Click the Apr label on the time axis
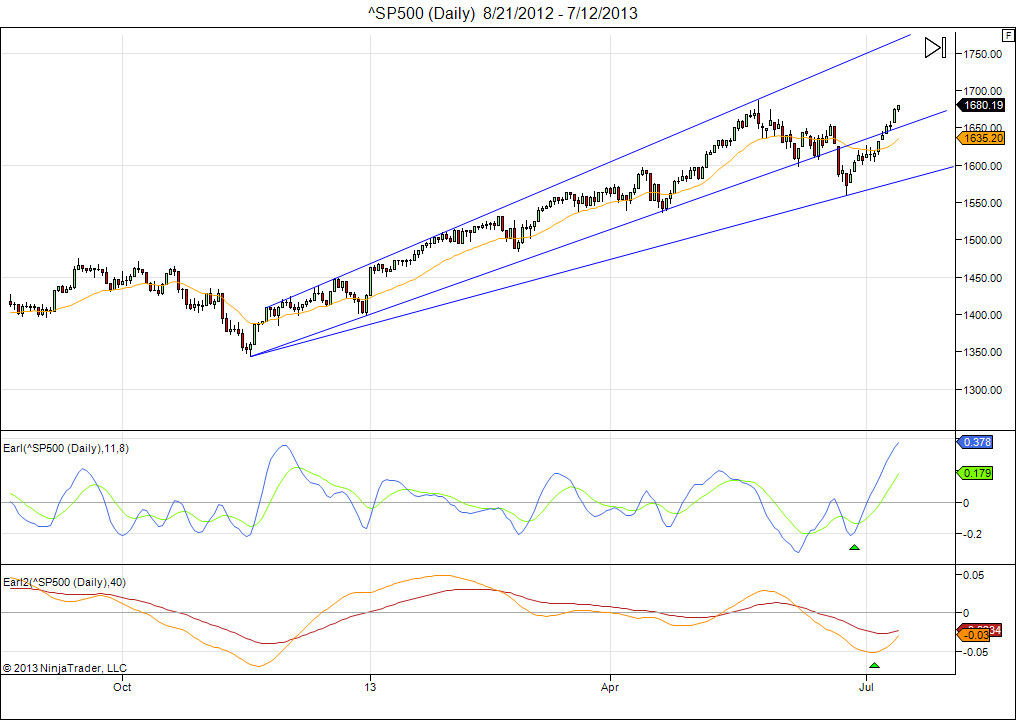This screenshot has width=1016, height=720. tap(610, 687)
